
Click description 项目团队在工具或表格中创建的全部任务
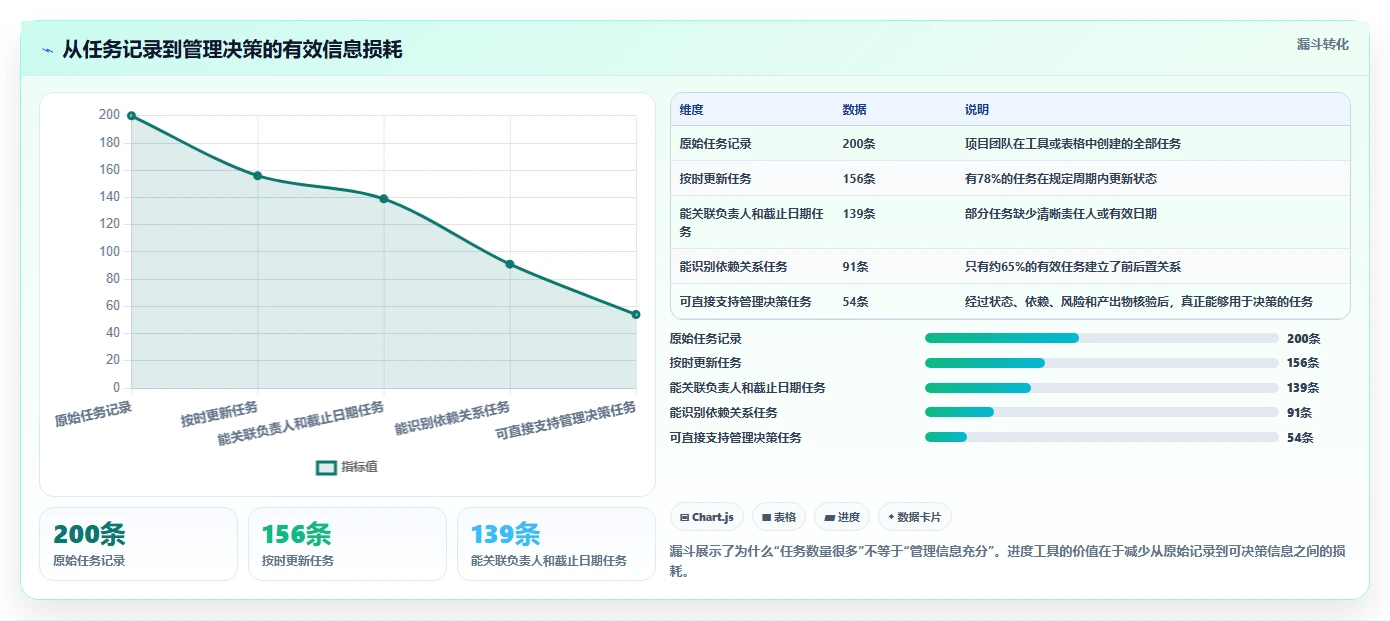pyautogui.click(x=1073, y=144)
